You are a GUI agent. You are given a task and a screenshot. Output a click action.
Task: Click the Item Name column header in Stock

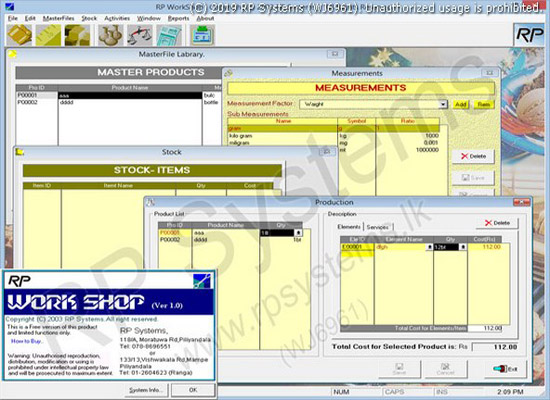(x=118, y=186)
